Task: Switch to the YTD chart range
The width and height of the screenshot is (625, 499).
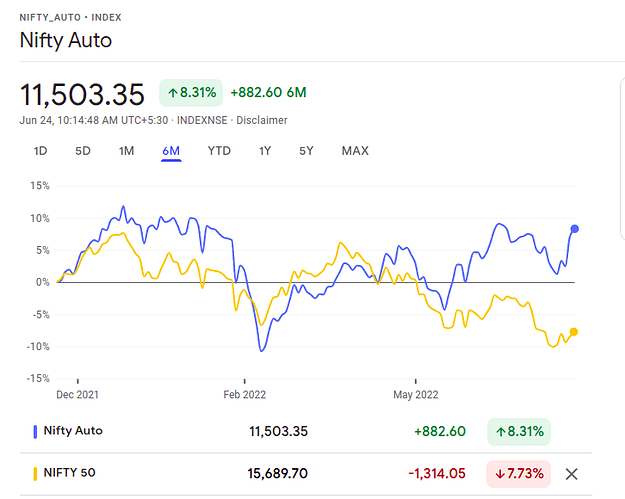Action: [219, 151]
